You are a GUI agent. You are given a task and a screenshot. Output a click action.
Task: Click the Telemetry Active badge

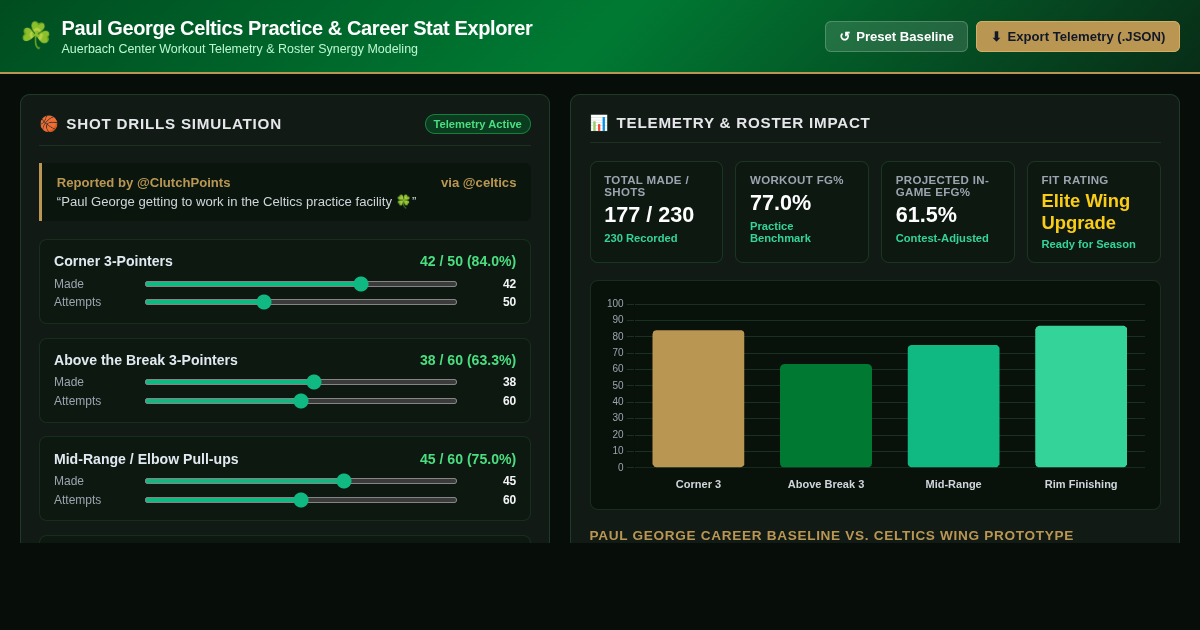click(478, 124)
